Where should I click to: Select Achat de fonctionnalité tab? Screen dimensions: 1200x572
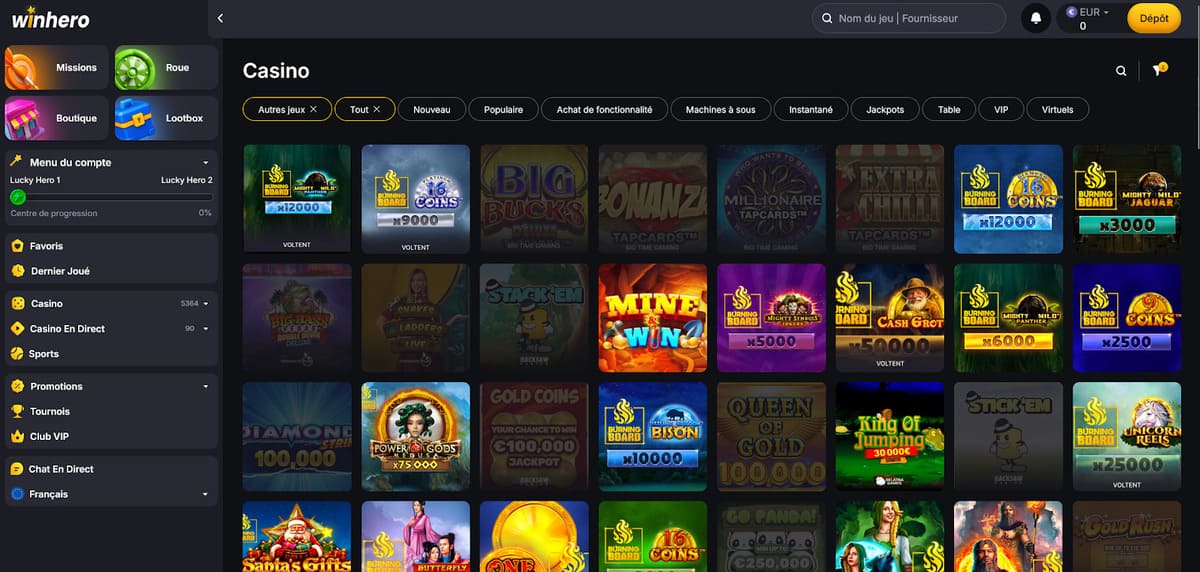tap(604, 109)
